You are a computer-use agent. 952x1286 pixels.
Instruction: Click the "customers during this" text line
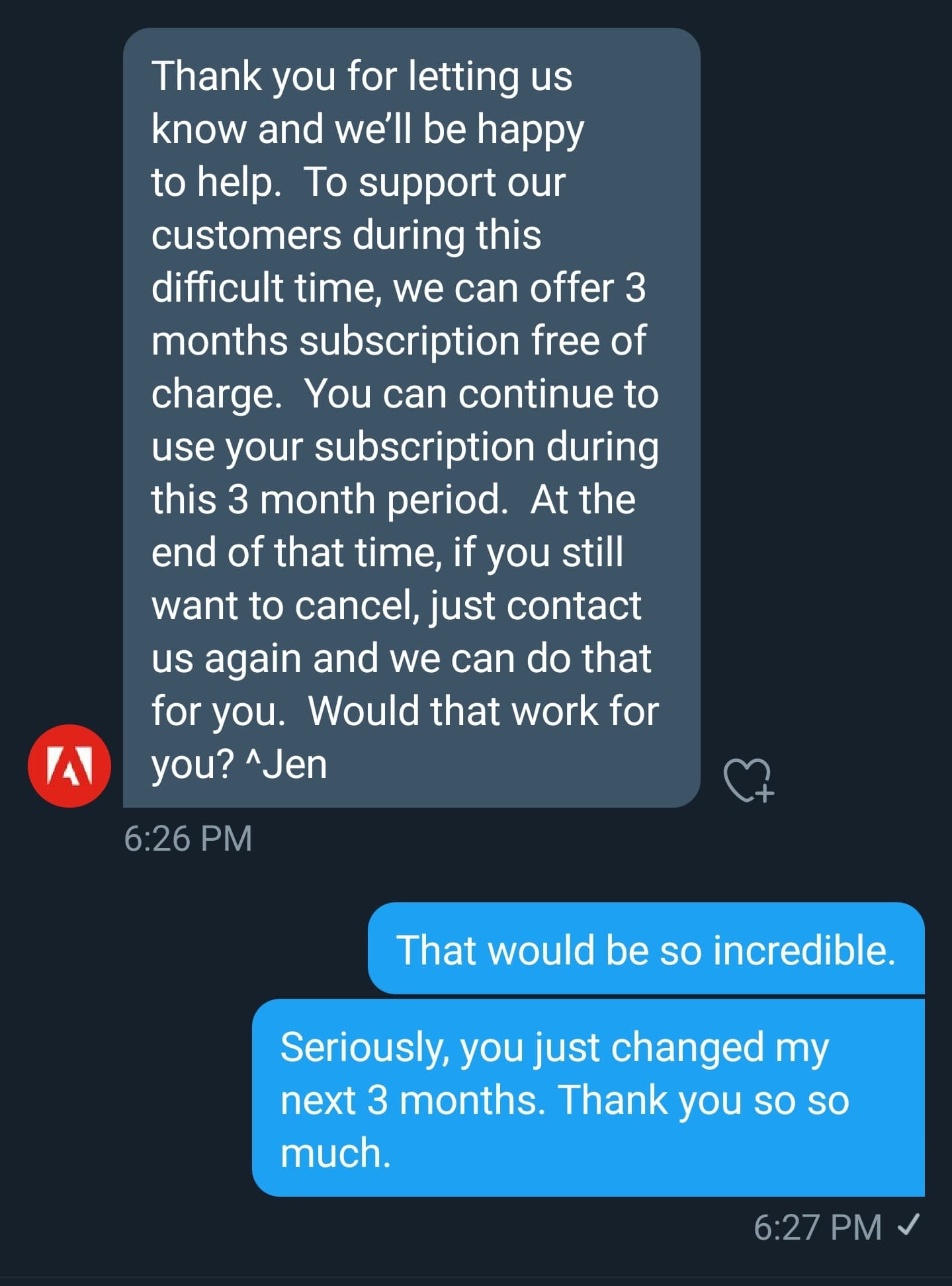point(346,235)
